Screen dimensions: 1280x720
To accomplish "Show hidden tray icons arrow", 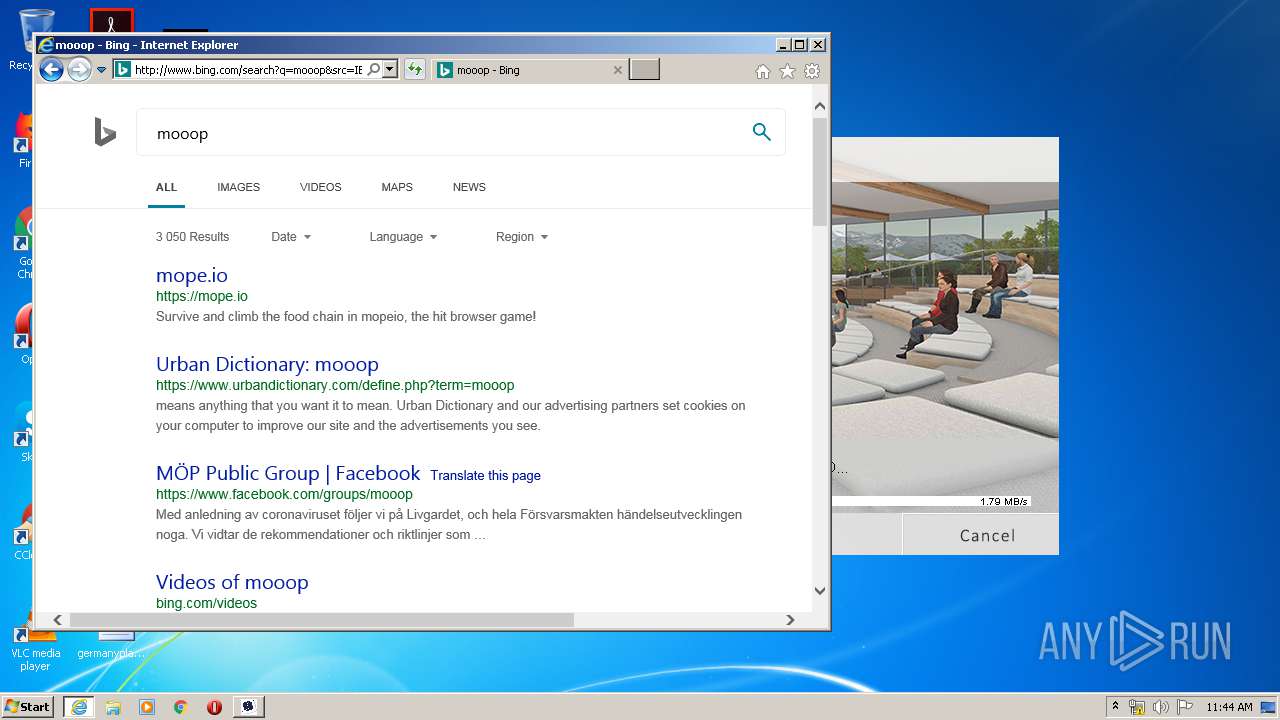I will 1115,706.
